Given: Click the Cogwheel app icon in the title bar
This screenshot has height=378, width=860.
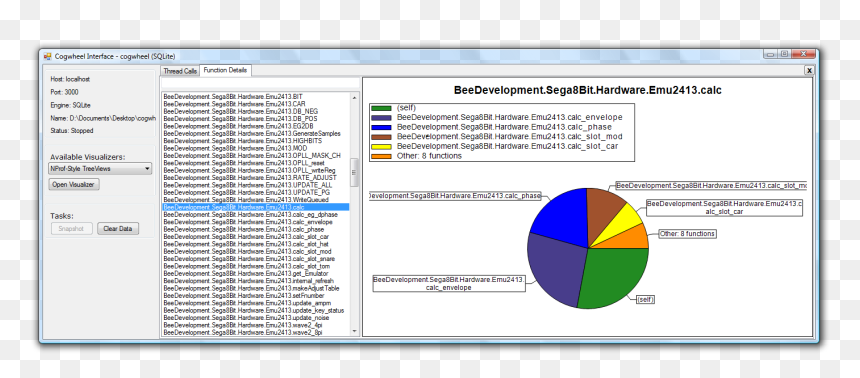Looking at the screenshot, I should pos(47,56).
